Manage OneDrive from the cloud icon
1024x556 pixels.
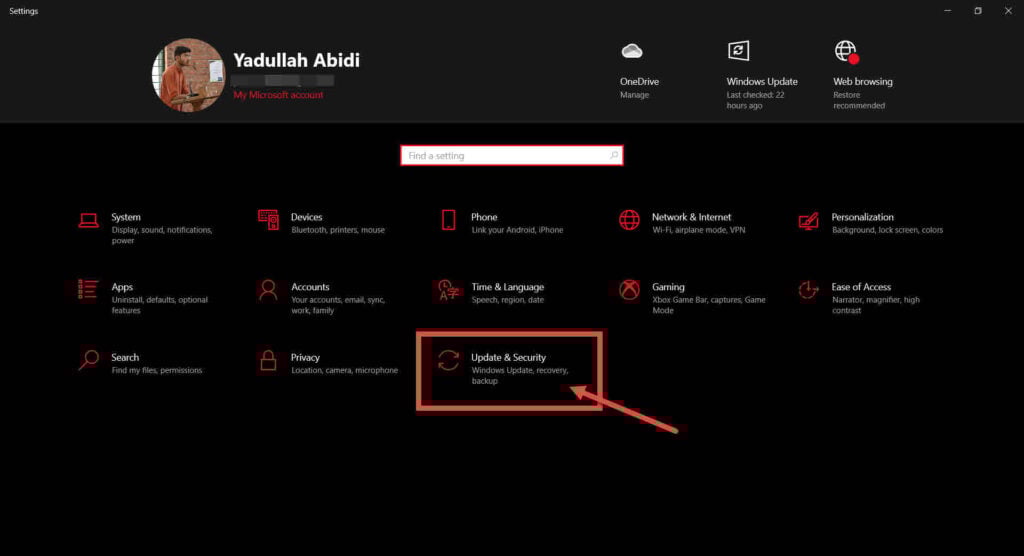coord(632,51)
